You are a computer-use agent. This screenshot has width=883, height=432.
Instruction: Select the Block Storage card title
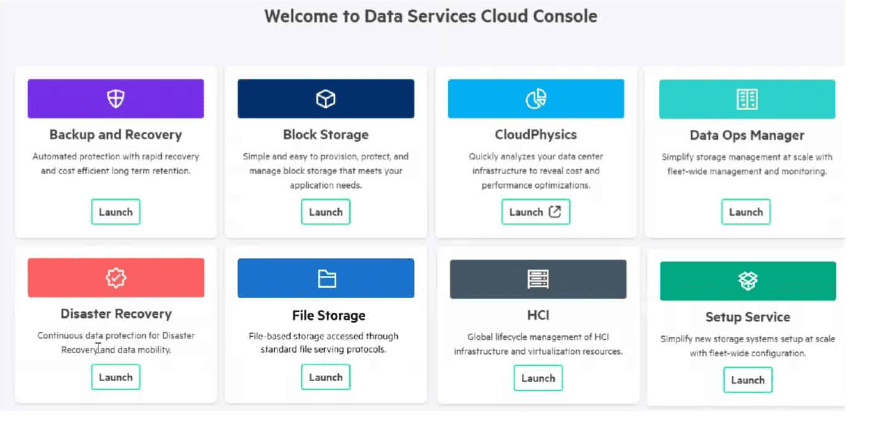point(325,135)
